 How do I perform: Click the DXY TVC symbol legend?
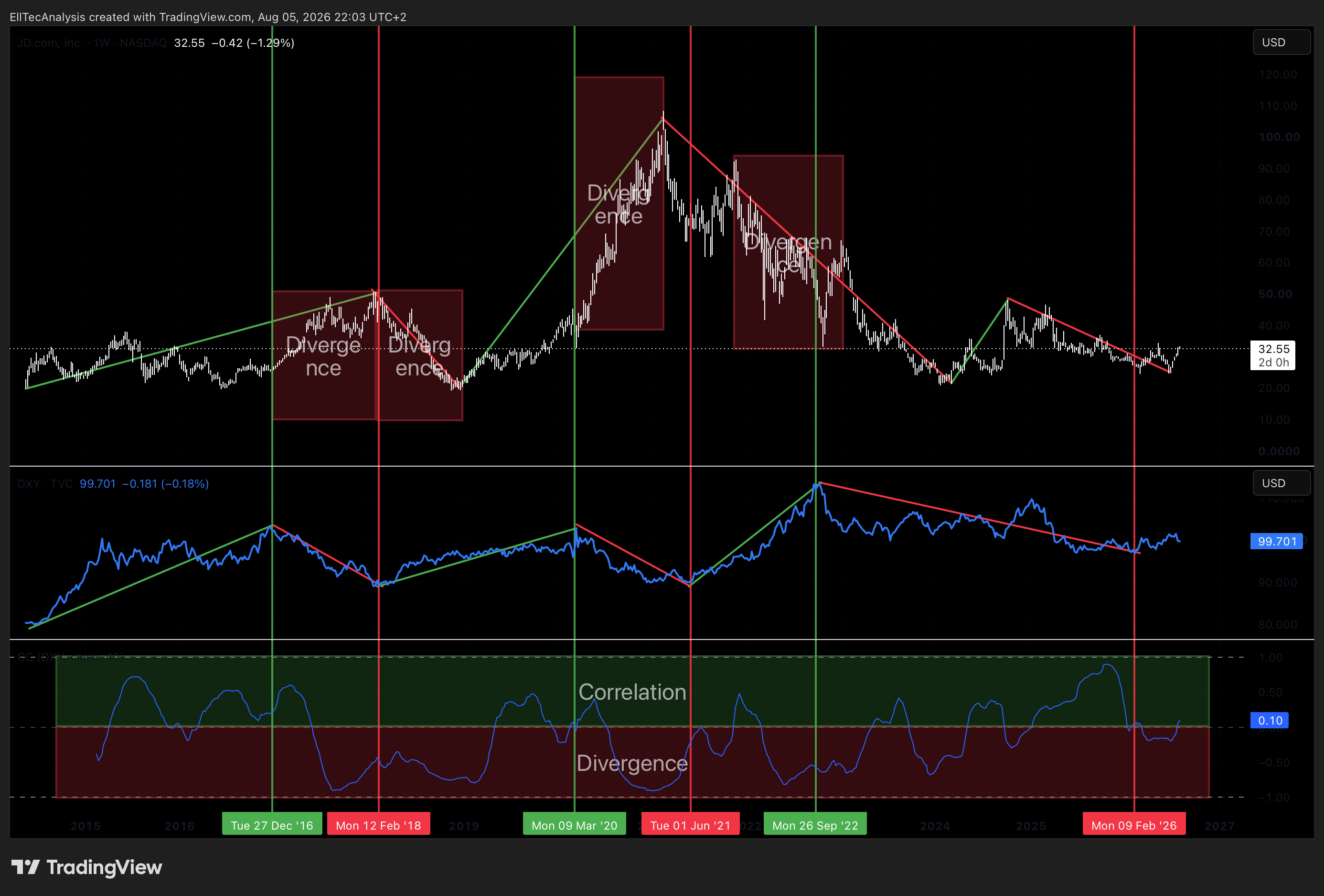pos(44,484)
